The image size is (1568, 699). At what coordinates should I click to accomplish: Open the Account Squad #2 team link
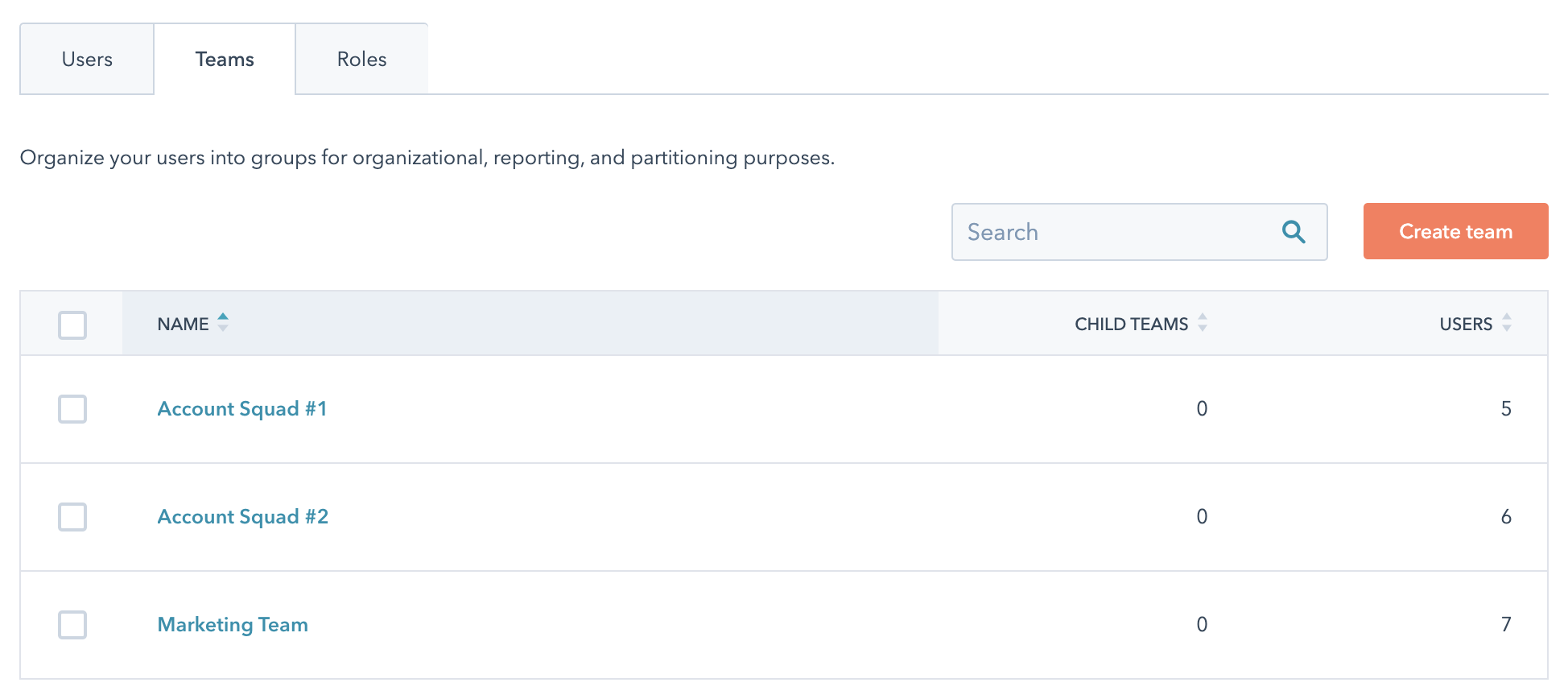(x=243, y=517)
